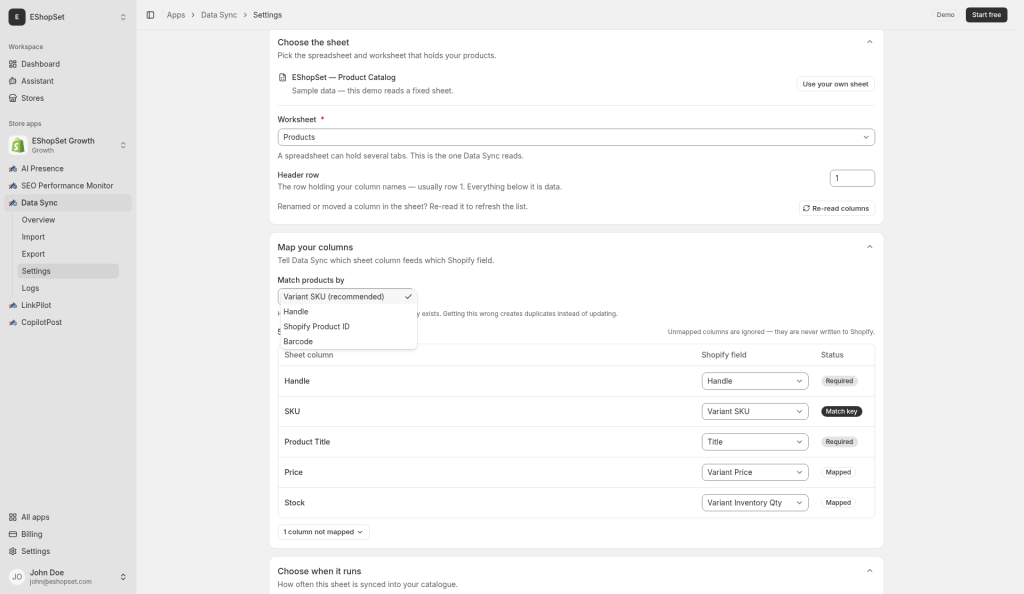Image resolution: width=1024 pixels, height=594 pixels.
Task: Open the Handle row Shopify field dropdown
Action: click(755, 381)
